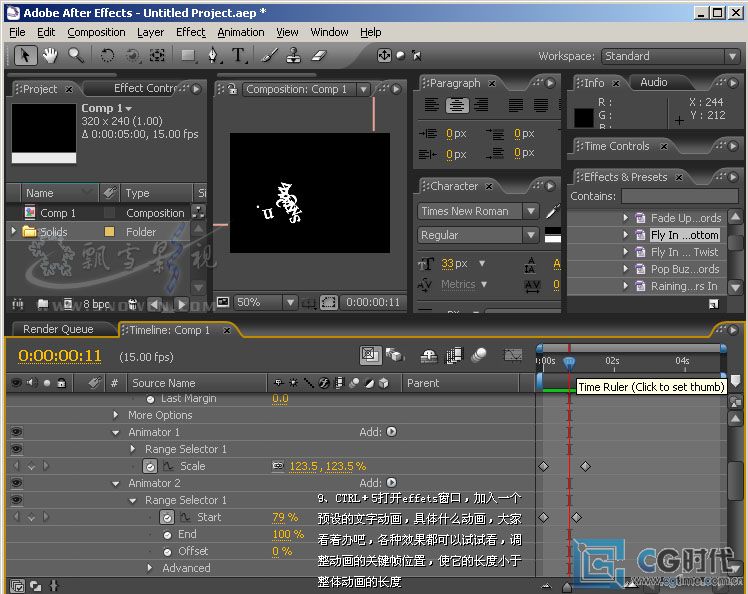Toggle the End property stopwatch
This screenshot has height=594, width=748.
tap(167, 535)
